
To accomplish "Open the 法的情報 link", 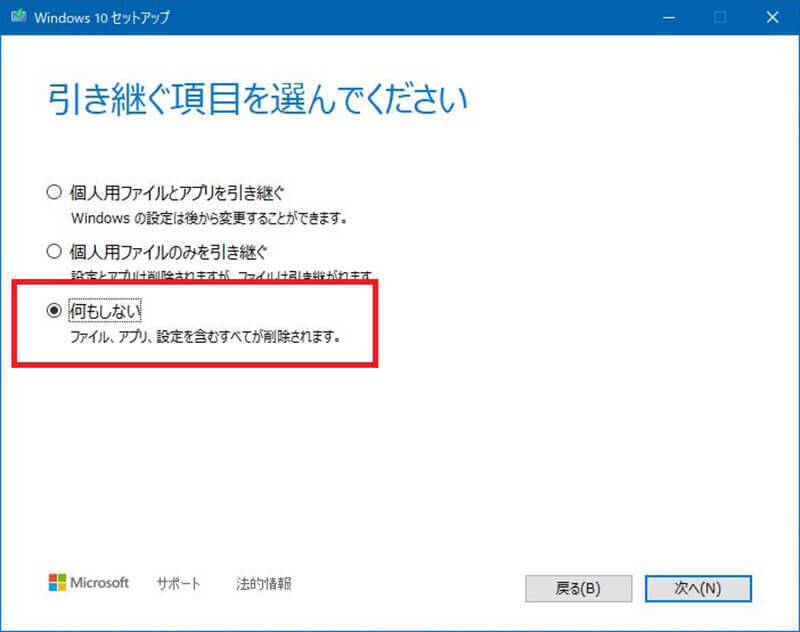I will pyautogui.click(x=264, y=583).
